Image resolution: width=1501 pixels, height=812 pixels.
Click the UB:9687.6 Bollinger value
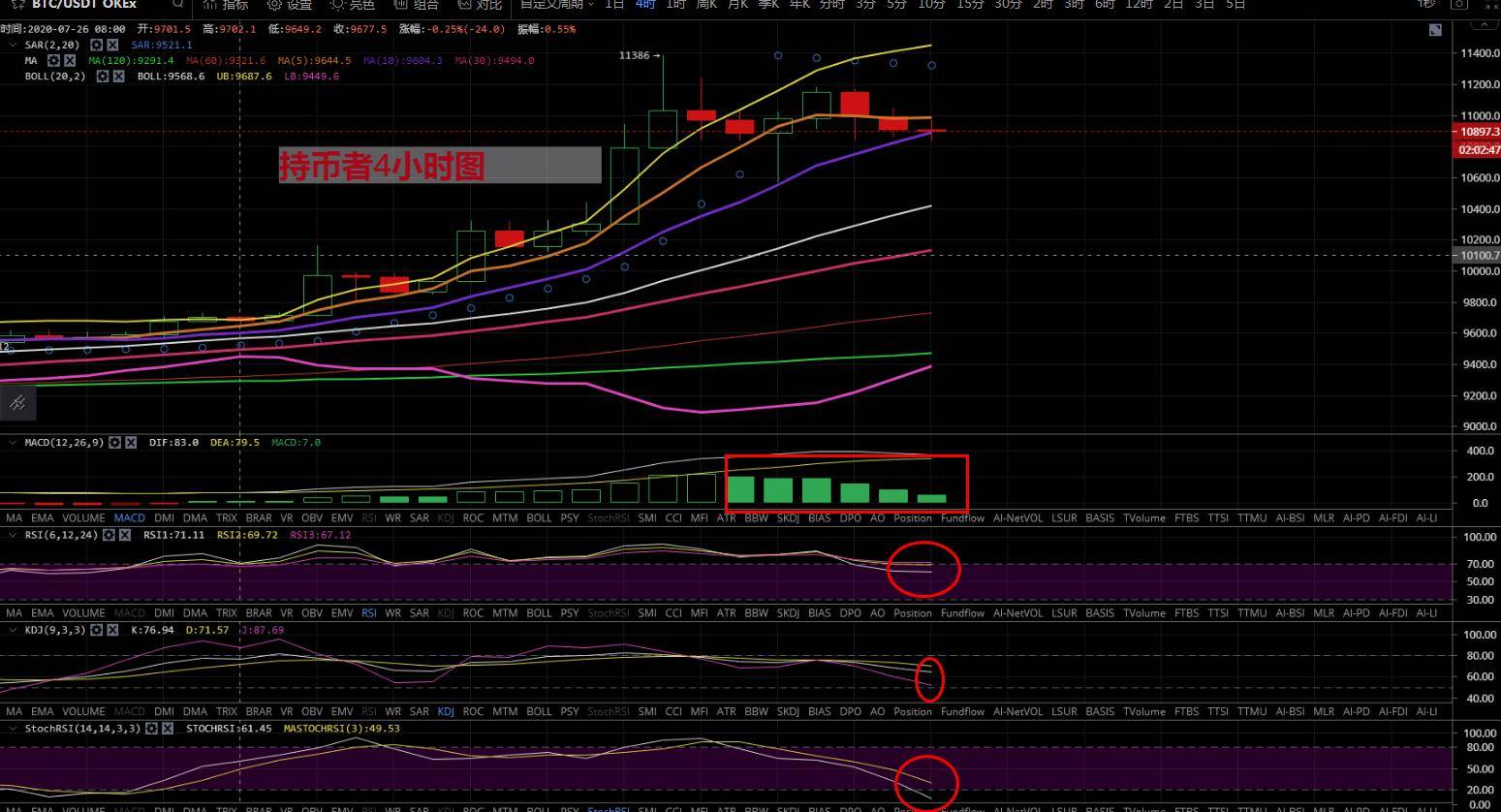click(244, 76)
